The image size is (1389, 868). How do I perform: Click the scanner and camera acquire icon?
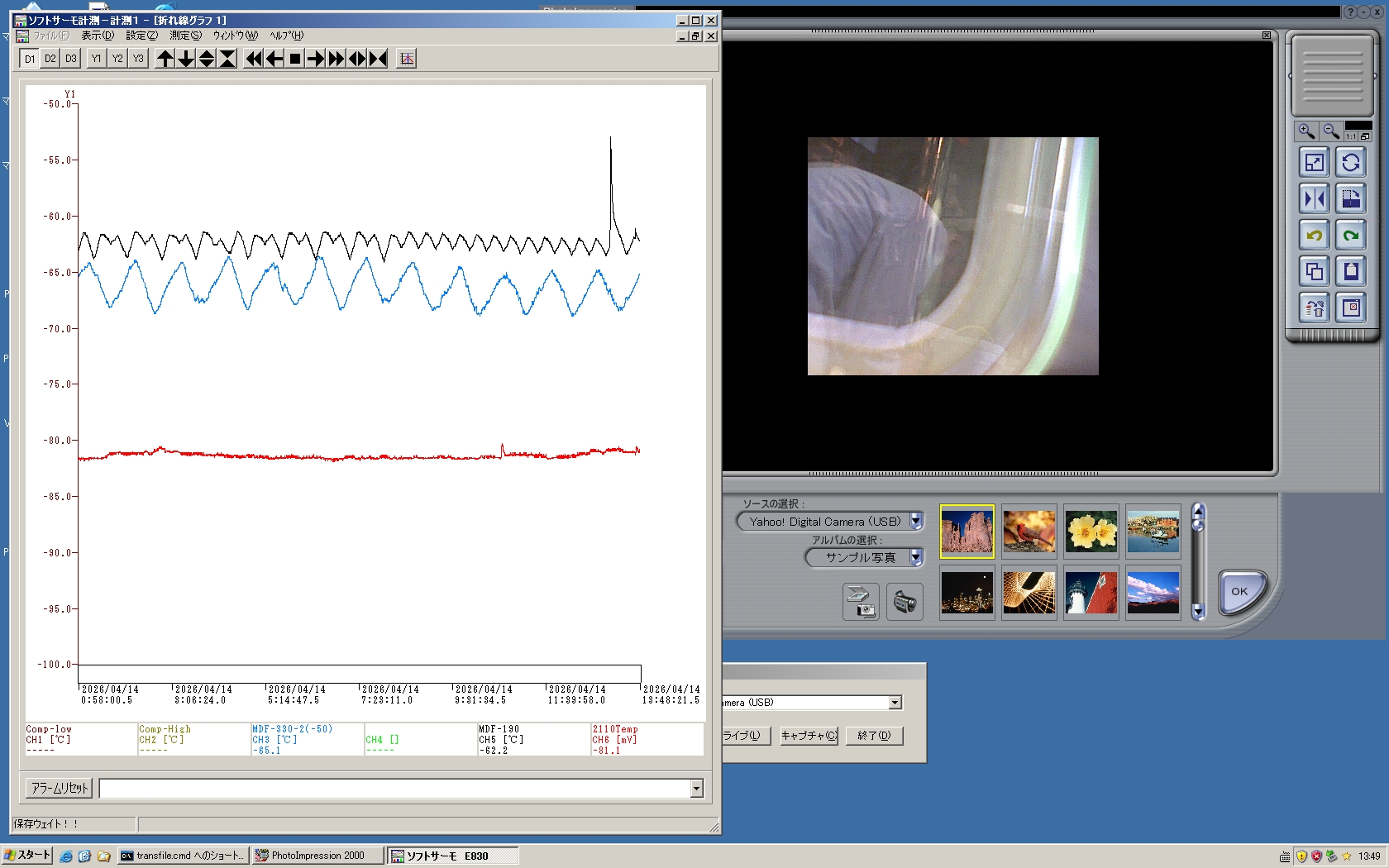(861, 602)
